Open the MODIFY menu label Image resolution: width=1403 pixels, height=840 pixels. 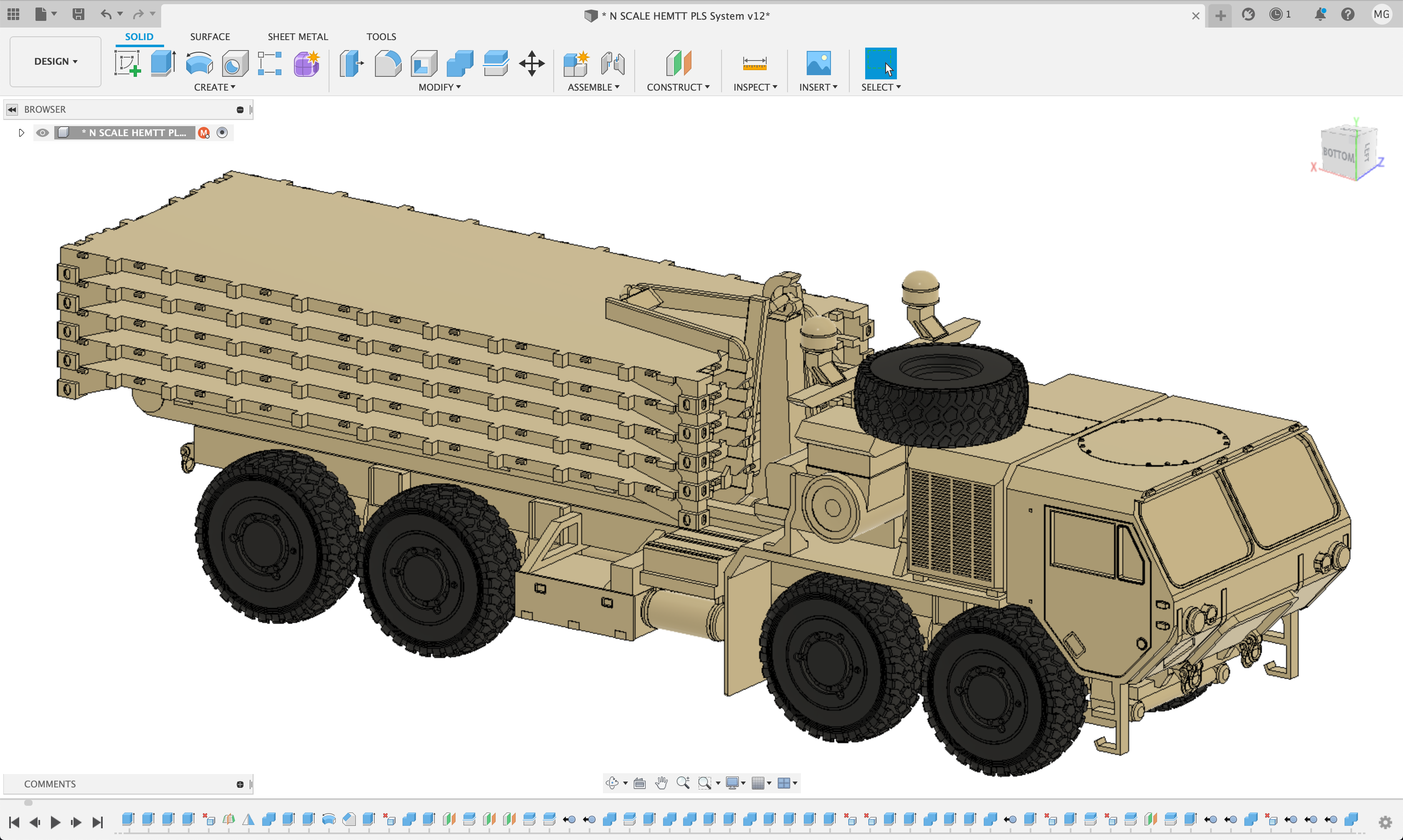[439, 87]
